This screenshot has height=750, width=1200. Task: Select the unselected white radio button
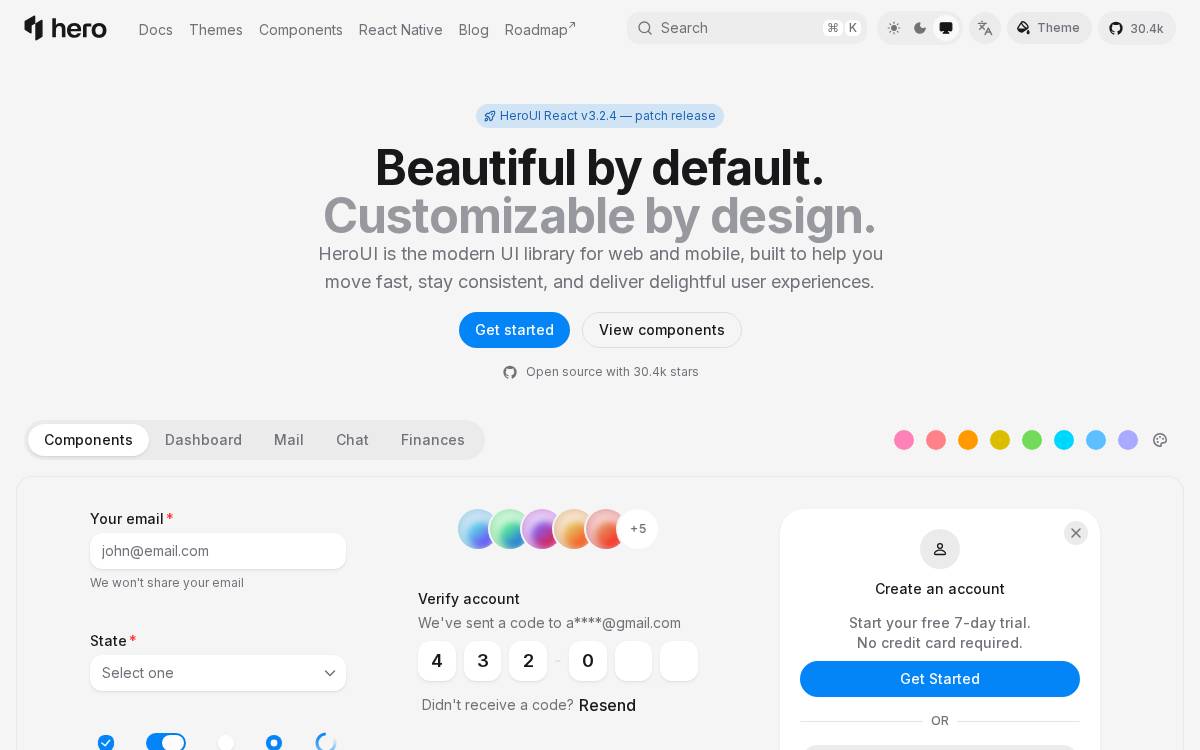226,742
